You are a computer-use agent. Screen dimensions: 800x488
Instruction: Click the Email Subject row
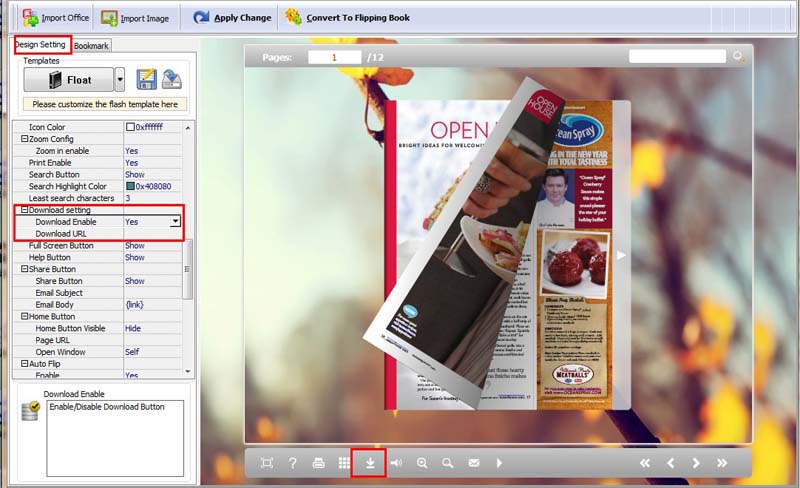(x=97, y=292)
